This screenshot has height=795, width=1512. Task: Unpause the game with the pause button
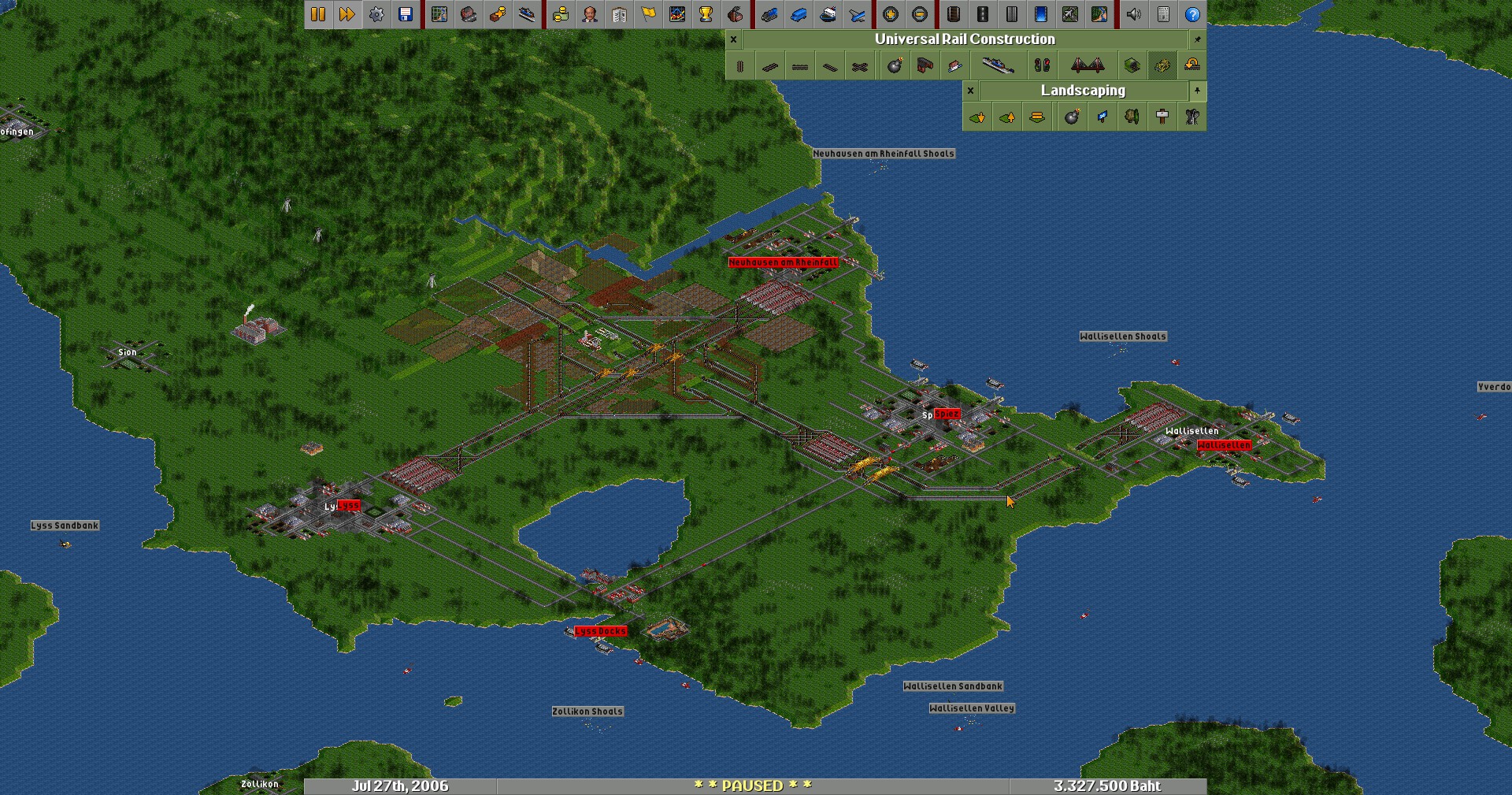coord(318,14)
